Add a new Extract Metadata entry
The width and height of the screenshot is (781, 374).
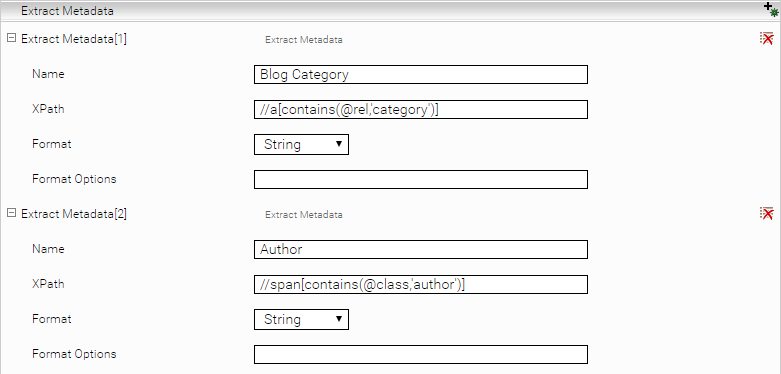click(x=771, y=9)
